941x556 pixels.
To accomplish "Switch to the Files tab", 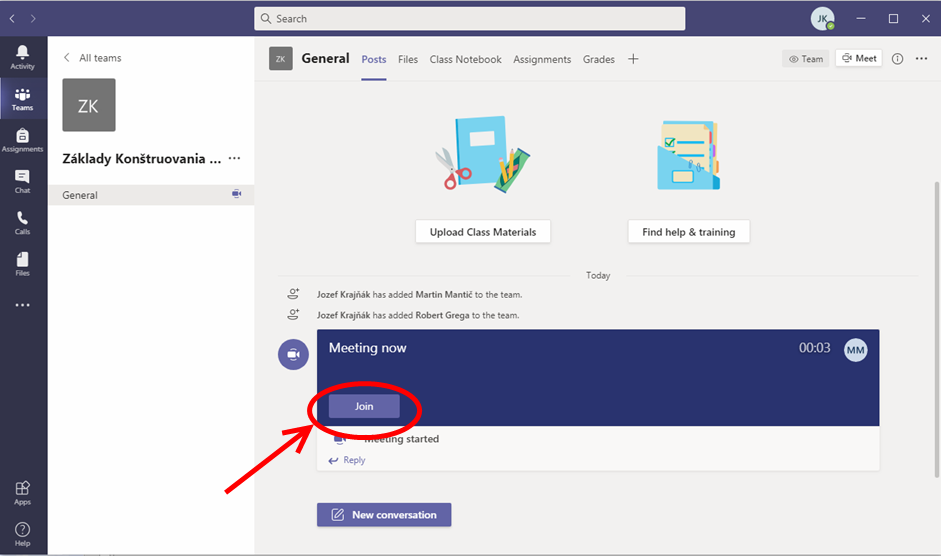I will 408,59.
